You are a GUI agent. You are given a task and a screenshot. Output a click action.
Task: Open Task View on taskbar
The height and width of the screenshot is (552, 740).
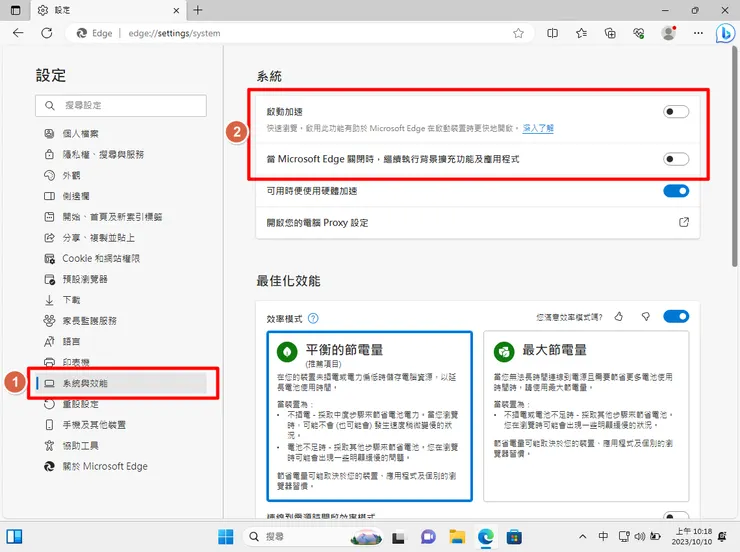[x=398, y=537]
